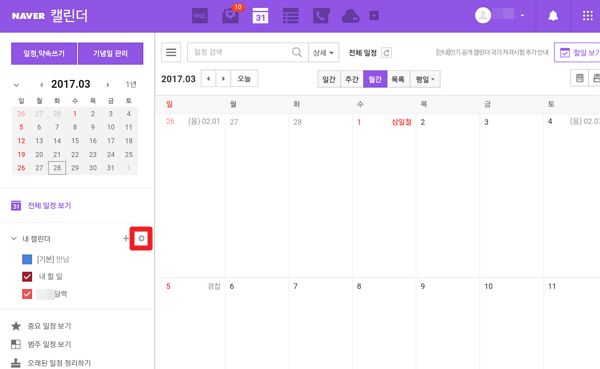Open 범주 일정 보기 link
Viewport: 600px width, 369px height.
tap(49, 345)
